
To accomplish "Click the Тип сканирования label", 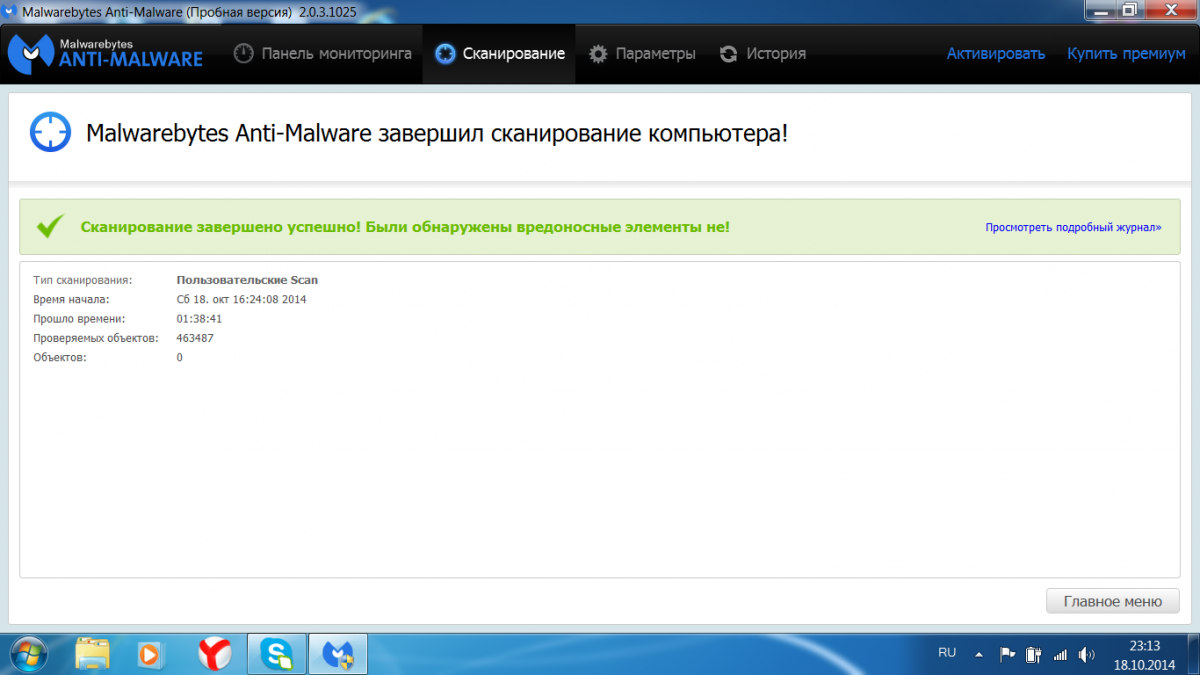I will [82, 280].
